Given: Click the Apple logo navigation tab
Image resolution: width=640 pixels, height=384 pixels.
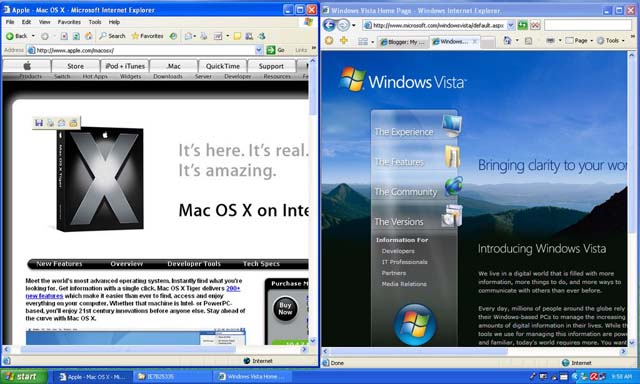Looking at the screenshot, I should 27,66.
